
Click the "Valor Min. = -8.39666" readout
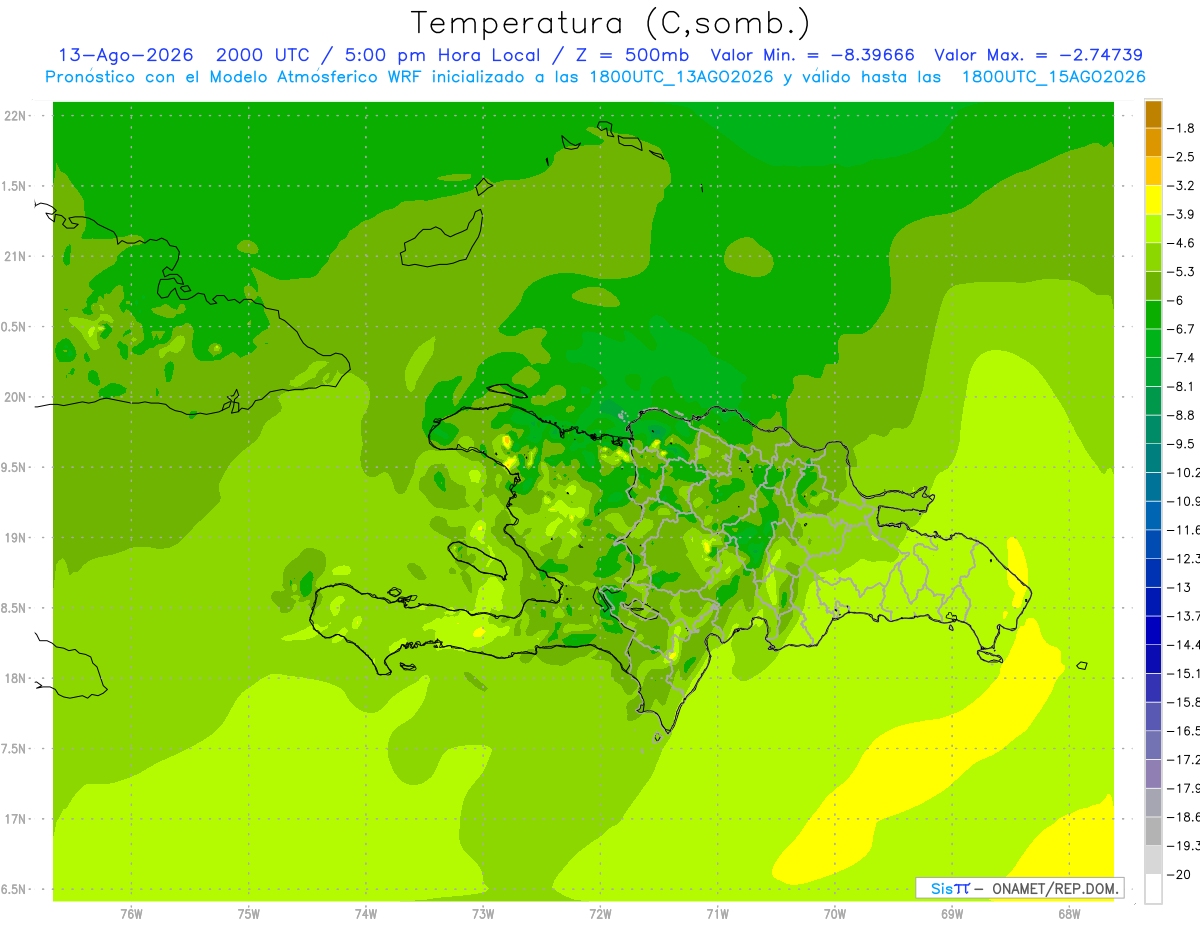[x=811, y=55]
